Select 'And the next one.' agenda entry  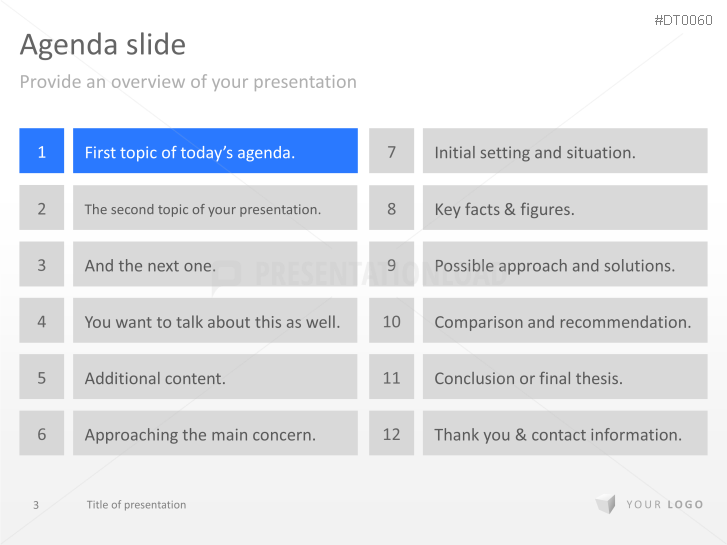pos(215,265)
